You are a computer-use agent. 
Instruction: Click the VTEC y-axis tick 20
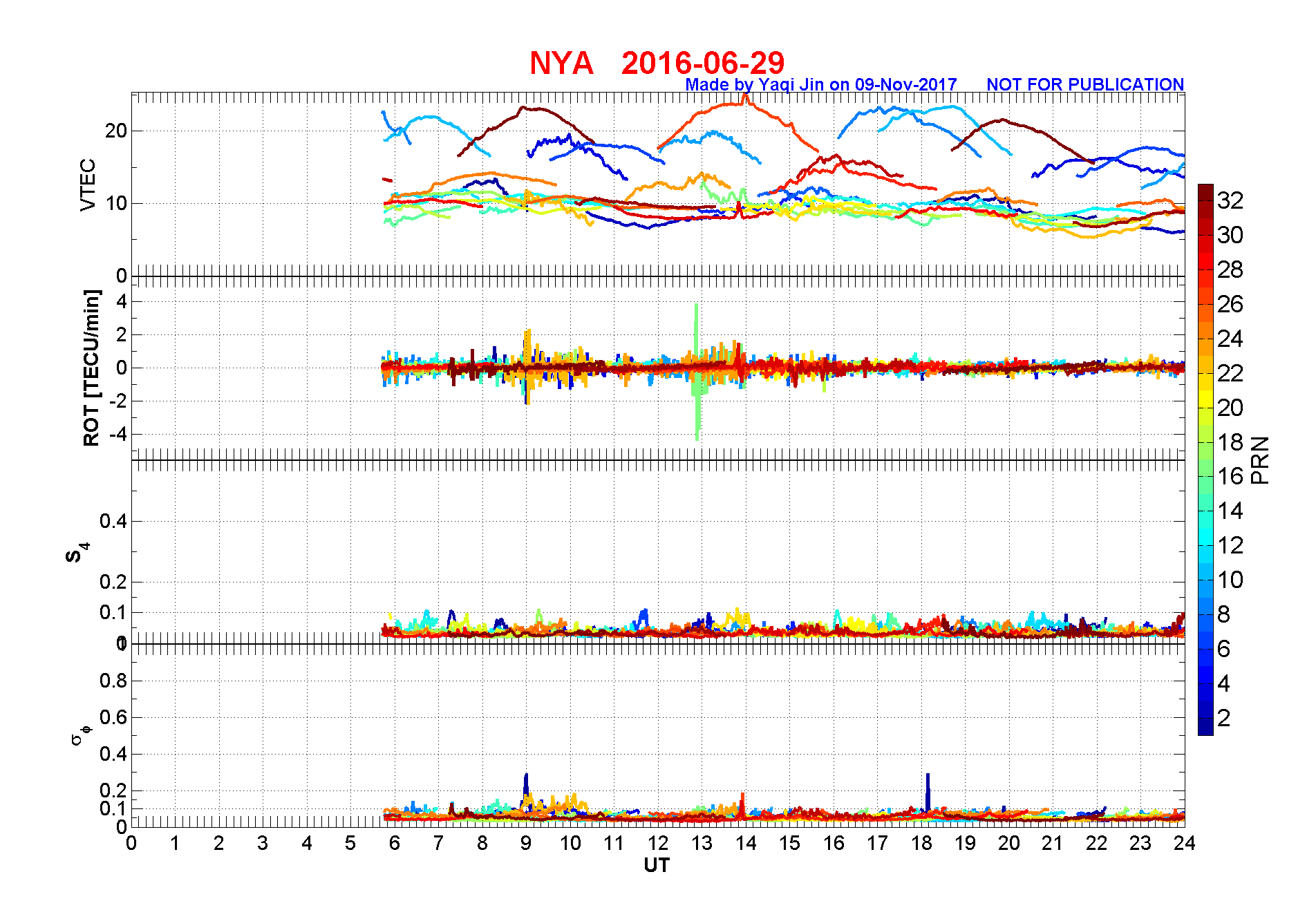click(115, 131)
